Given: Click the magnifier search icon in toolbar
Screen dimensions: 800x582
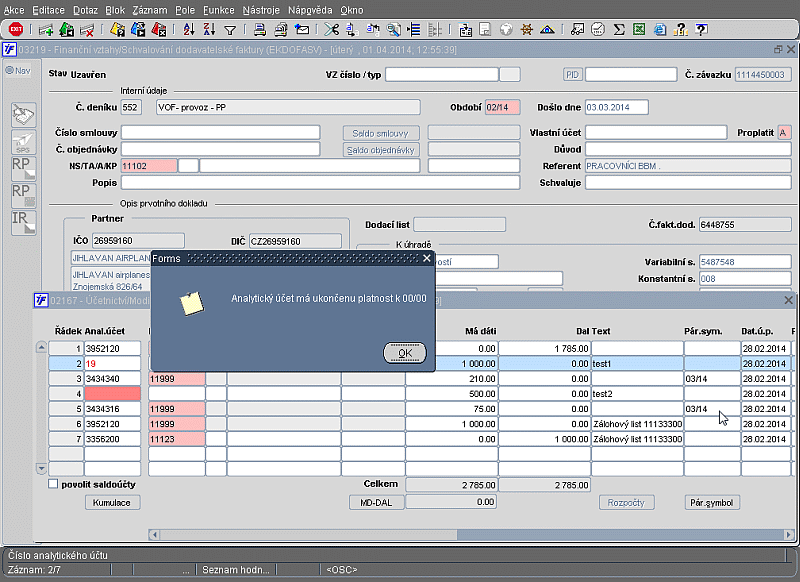Looking at the screenshot, I should 393,30.
